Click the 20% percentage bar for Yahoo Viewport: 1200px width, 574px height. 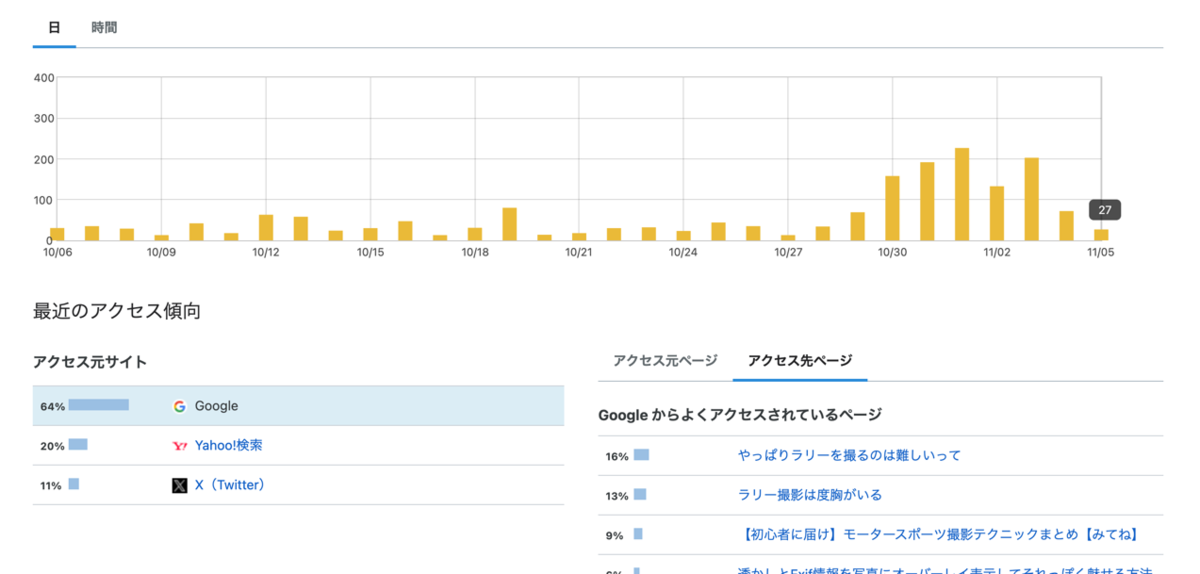click(78, 444)
